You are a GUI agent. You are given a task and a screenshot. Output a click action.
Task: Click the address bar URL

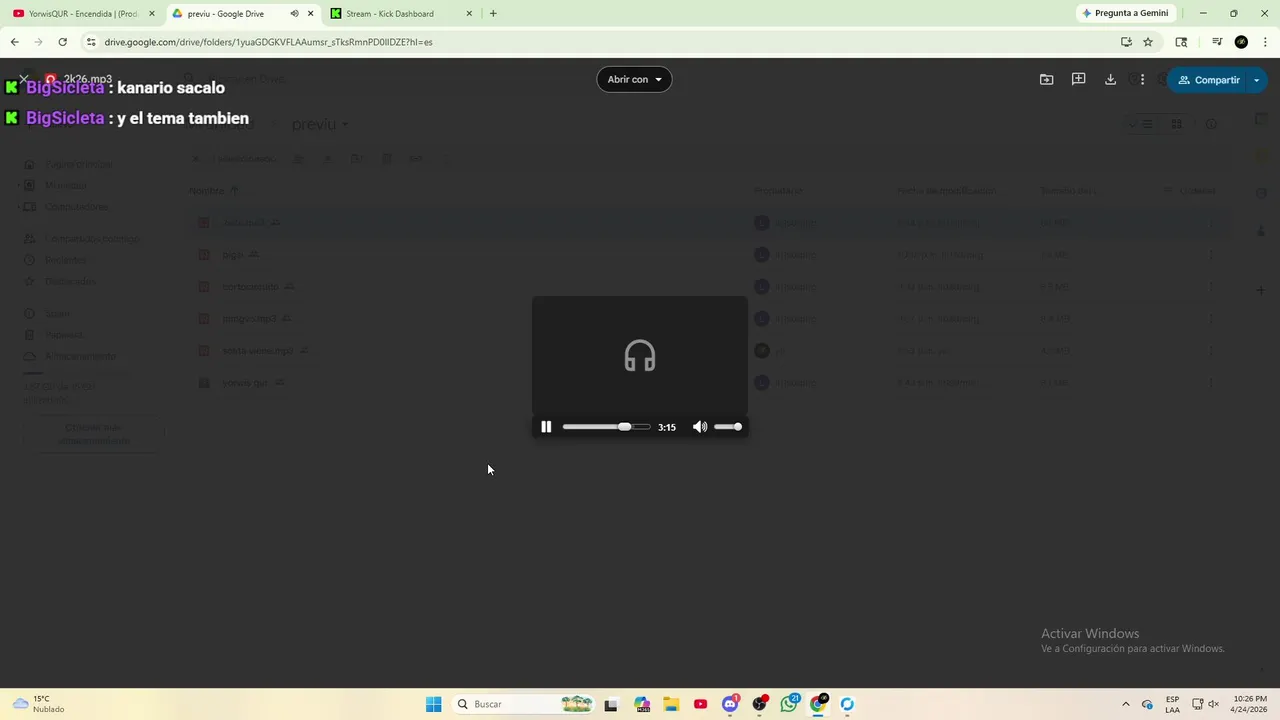pos(268,42)
